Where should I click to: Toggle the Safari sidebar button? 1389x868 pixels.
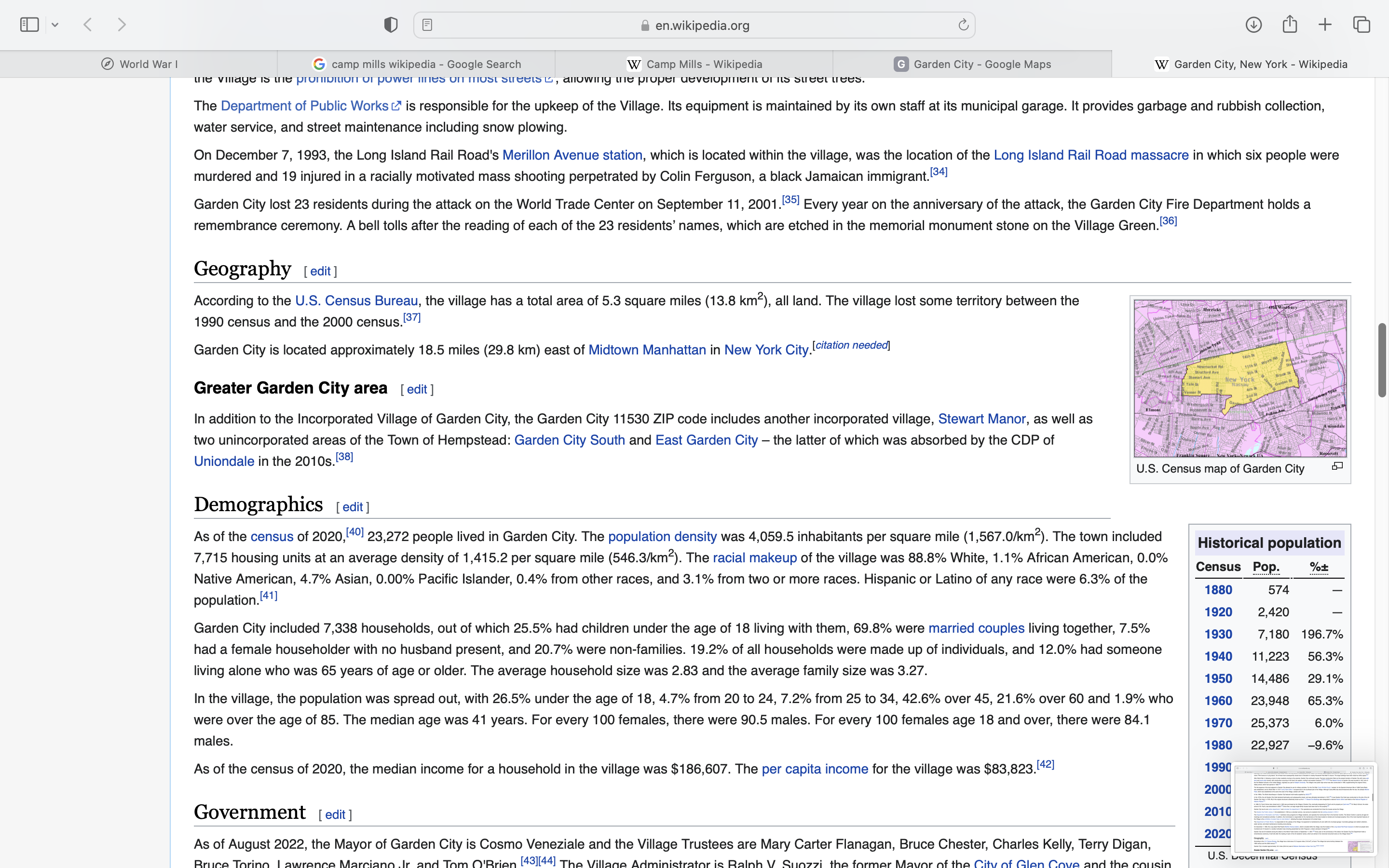tap(29, 25)
